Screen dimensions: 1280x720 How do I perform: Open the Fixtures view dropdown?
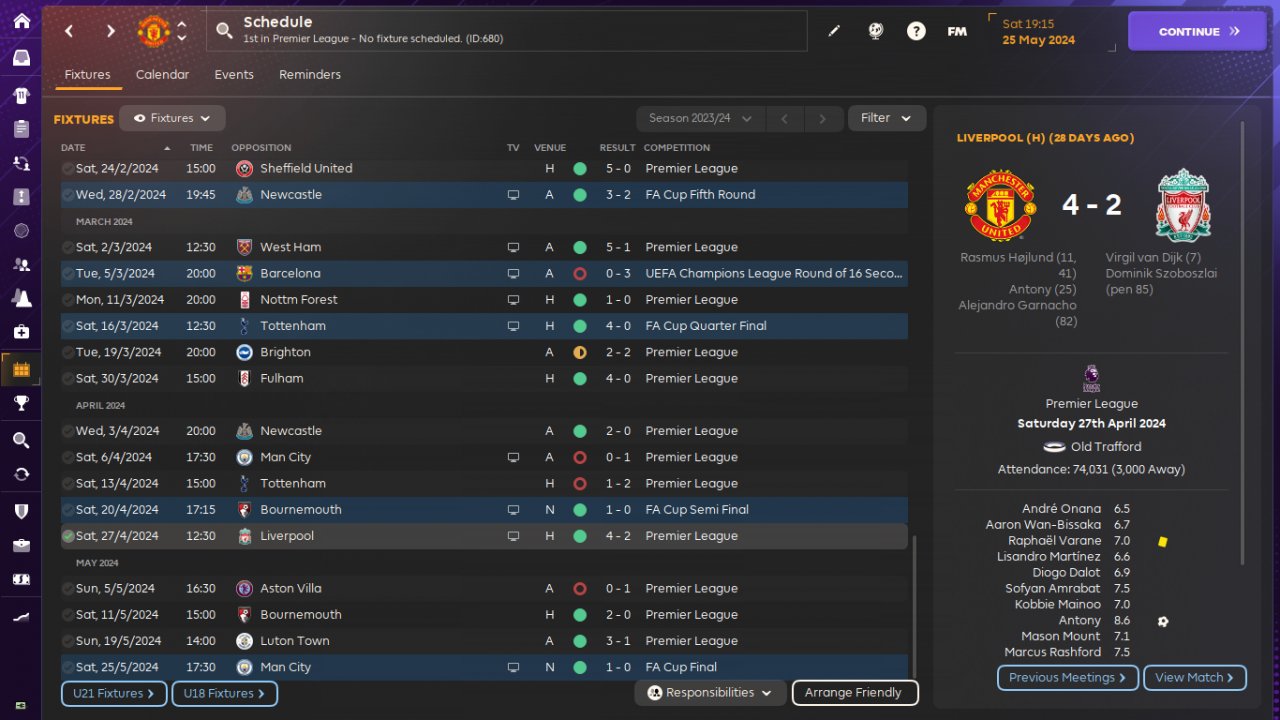click(x=172, y=118)
